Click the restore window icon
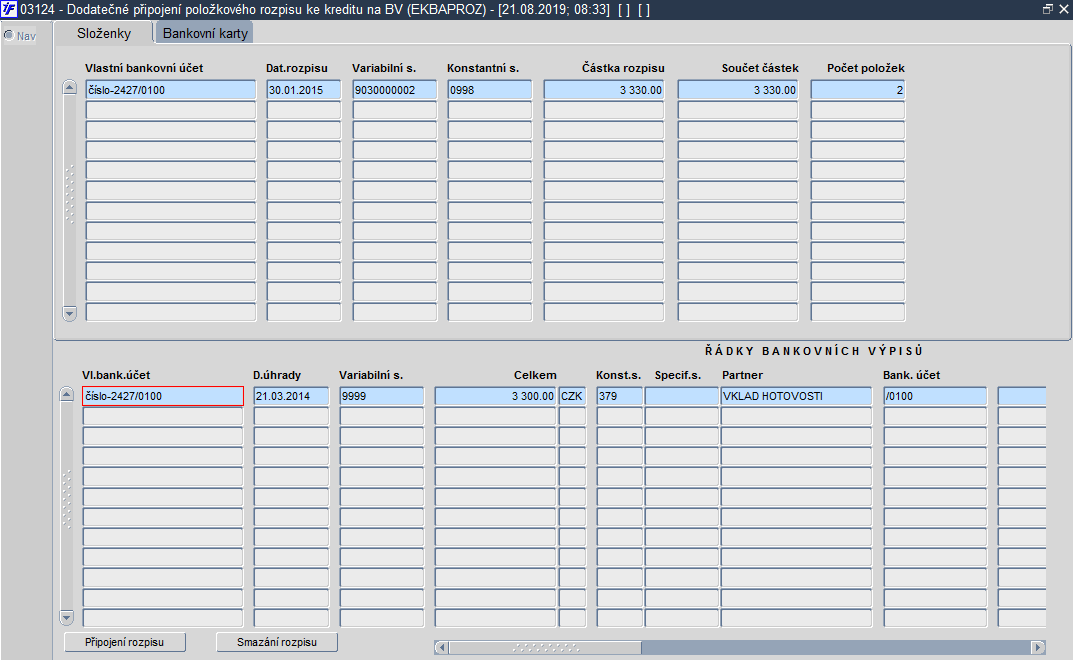The height and width of the screenshot is (660, 1073). point(1048,10)
